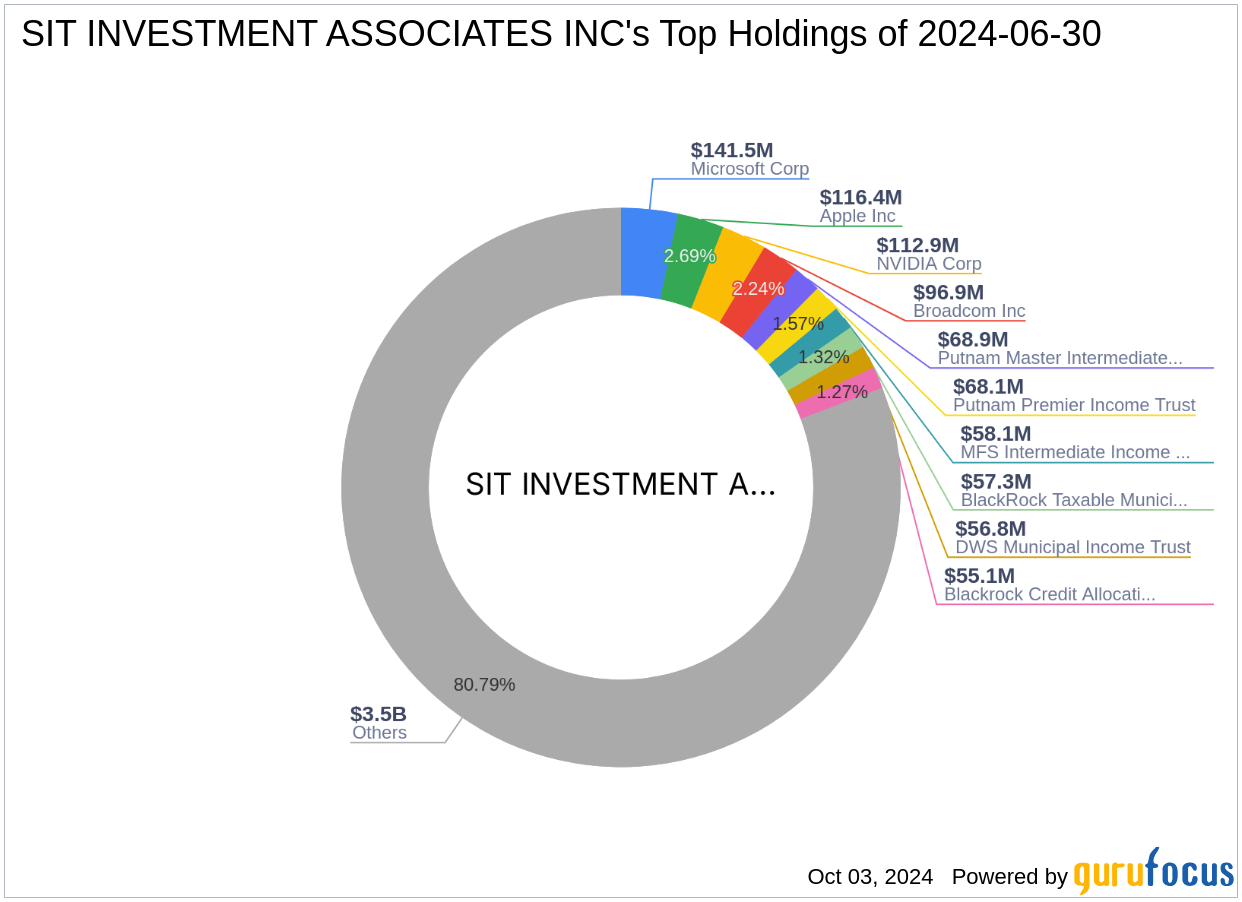Click the blue Microsoft Corp donut slice
This screenshot has height=902, width=1242.
click(646, 253)
